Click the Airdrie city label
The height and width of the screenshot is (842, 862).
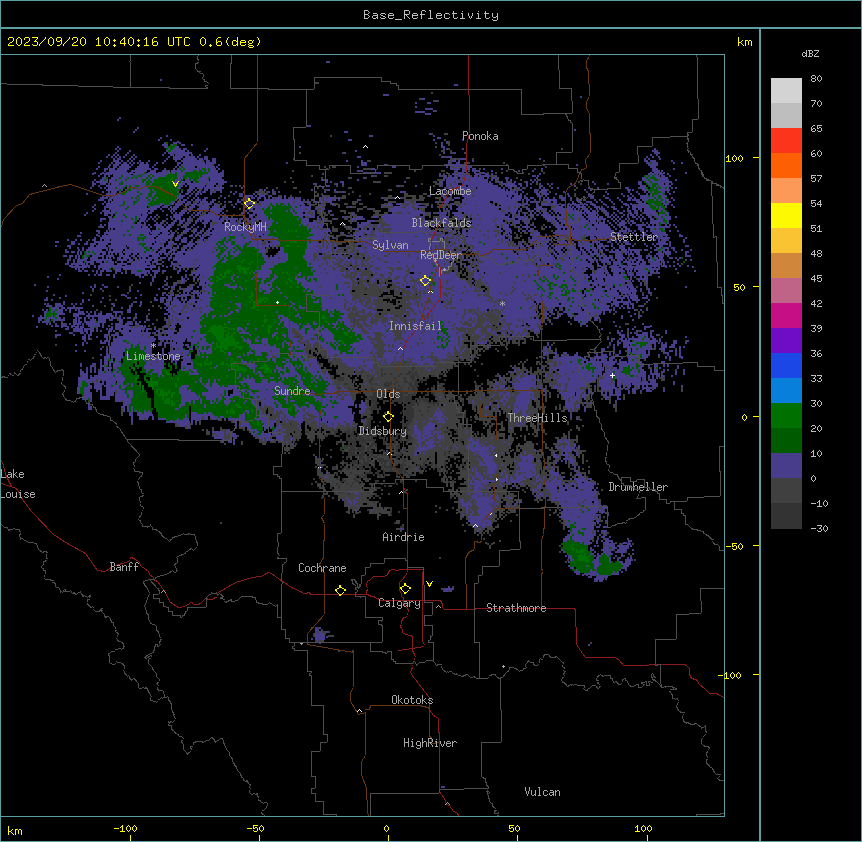403,537
